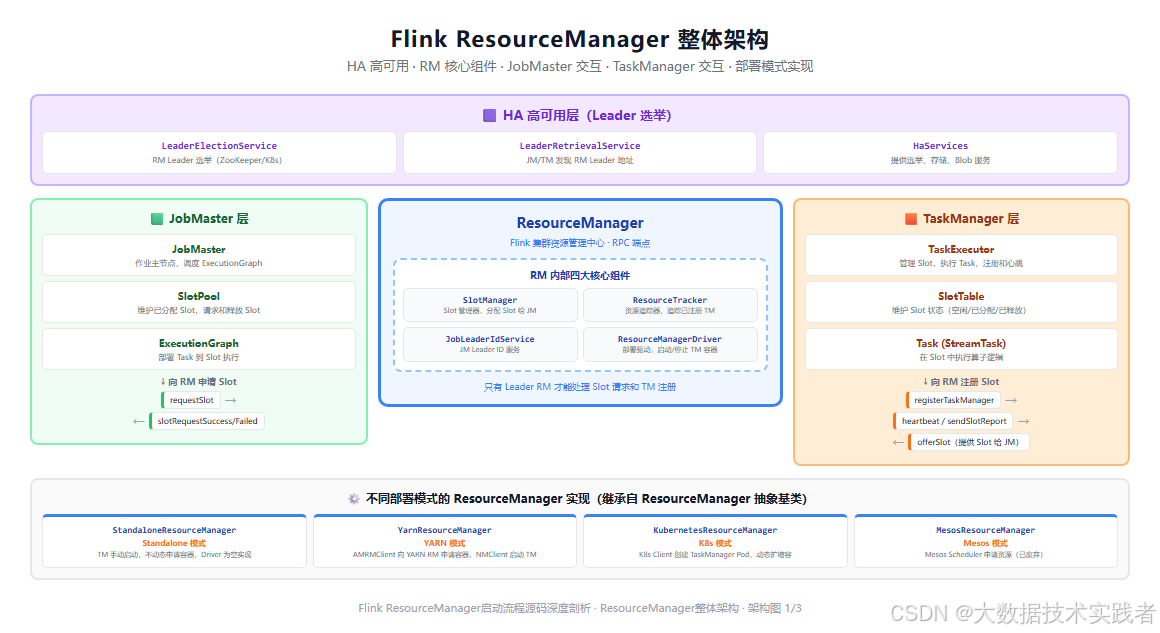
Task: Select the JobLeaderIdService box
Action: [x=490, y=344]
